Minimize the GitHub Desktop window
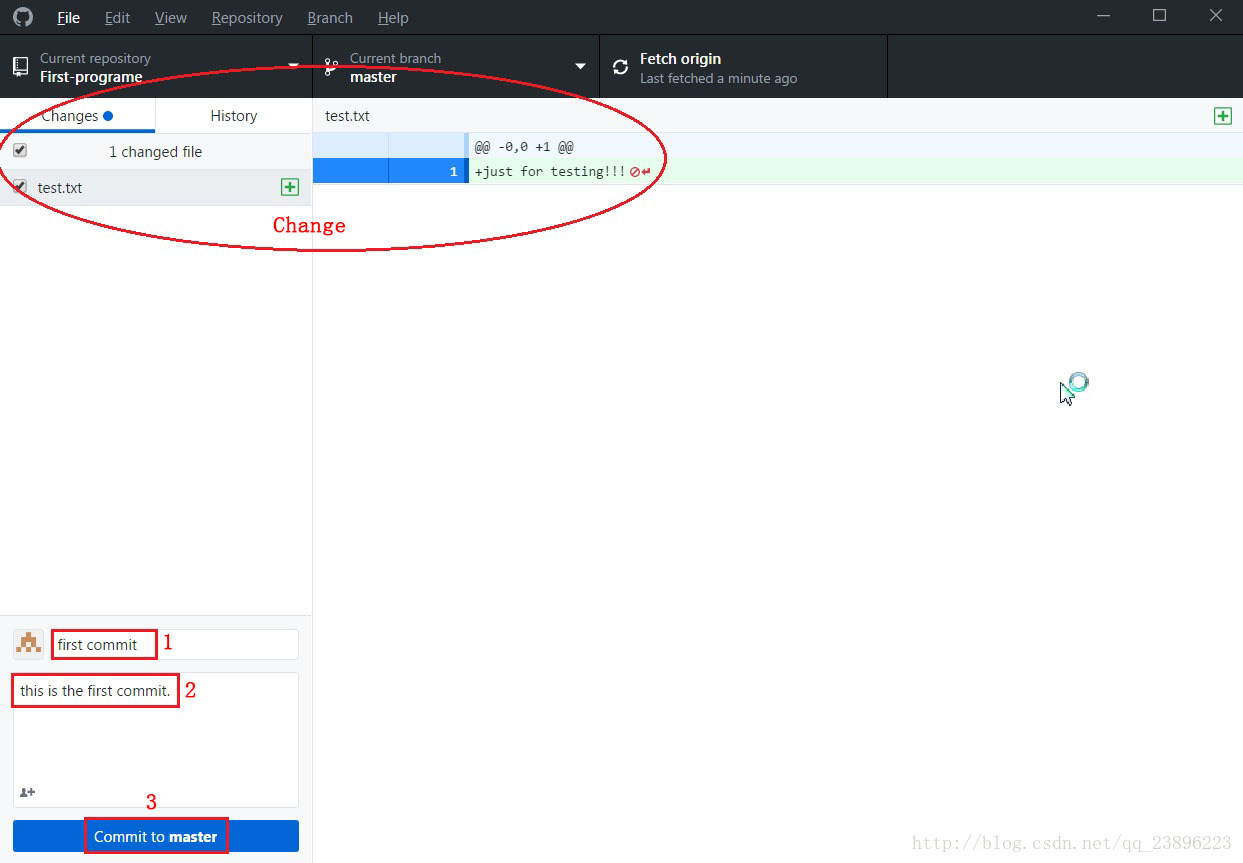1243x863 pixels. pos(1104,16)
